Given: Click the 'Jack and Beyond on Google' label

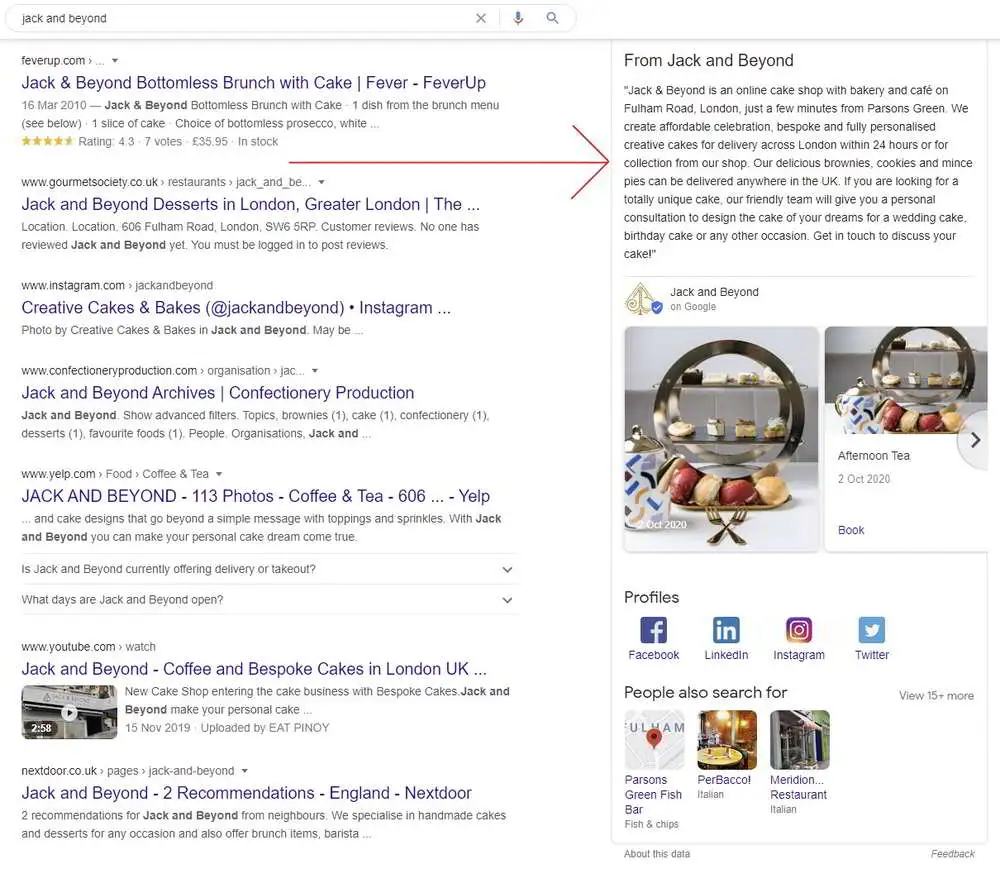Looking at the screenshot, I should [x=714, y=299].
